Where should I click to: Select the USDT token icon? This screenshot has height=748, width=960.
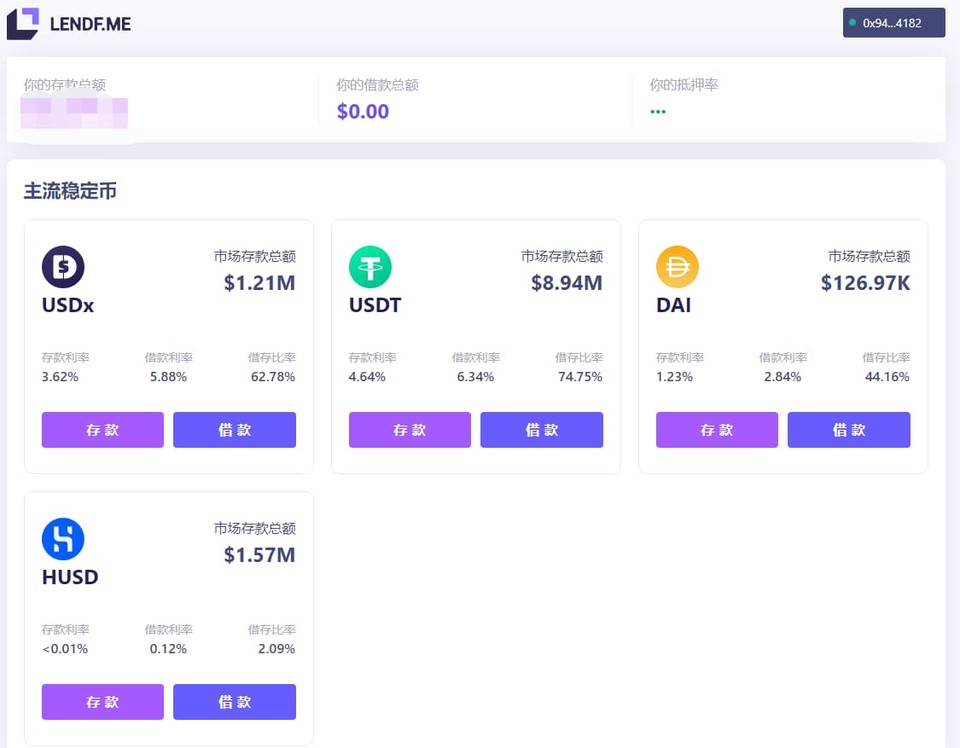tap(372, 267)
